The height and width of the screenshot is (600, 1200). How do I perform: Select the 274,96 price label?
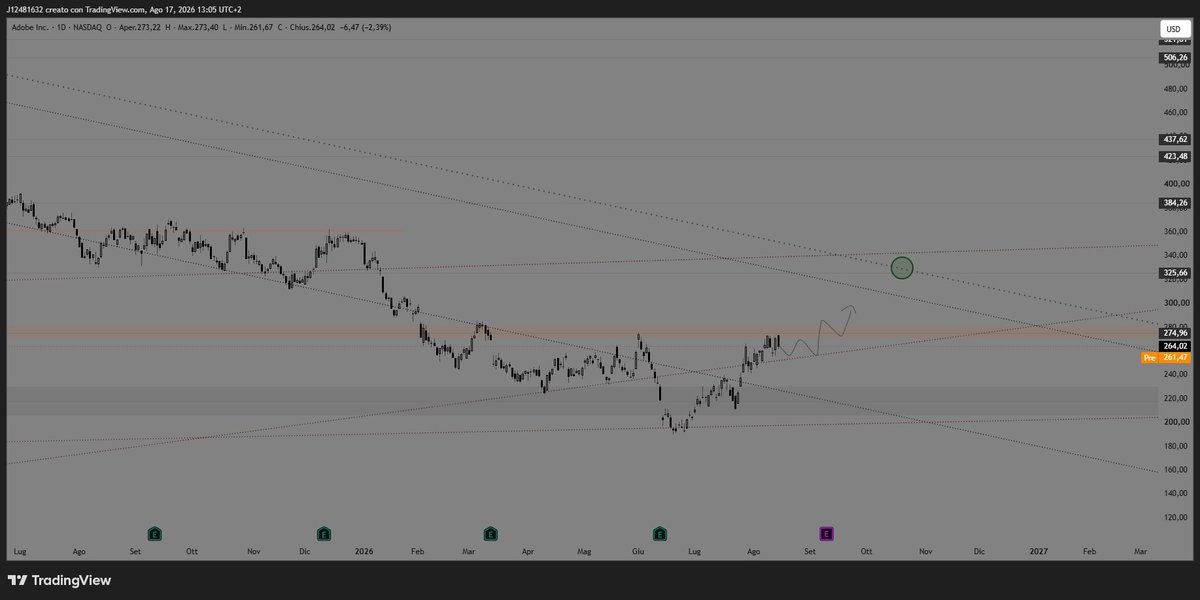pos(1174,332)
